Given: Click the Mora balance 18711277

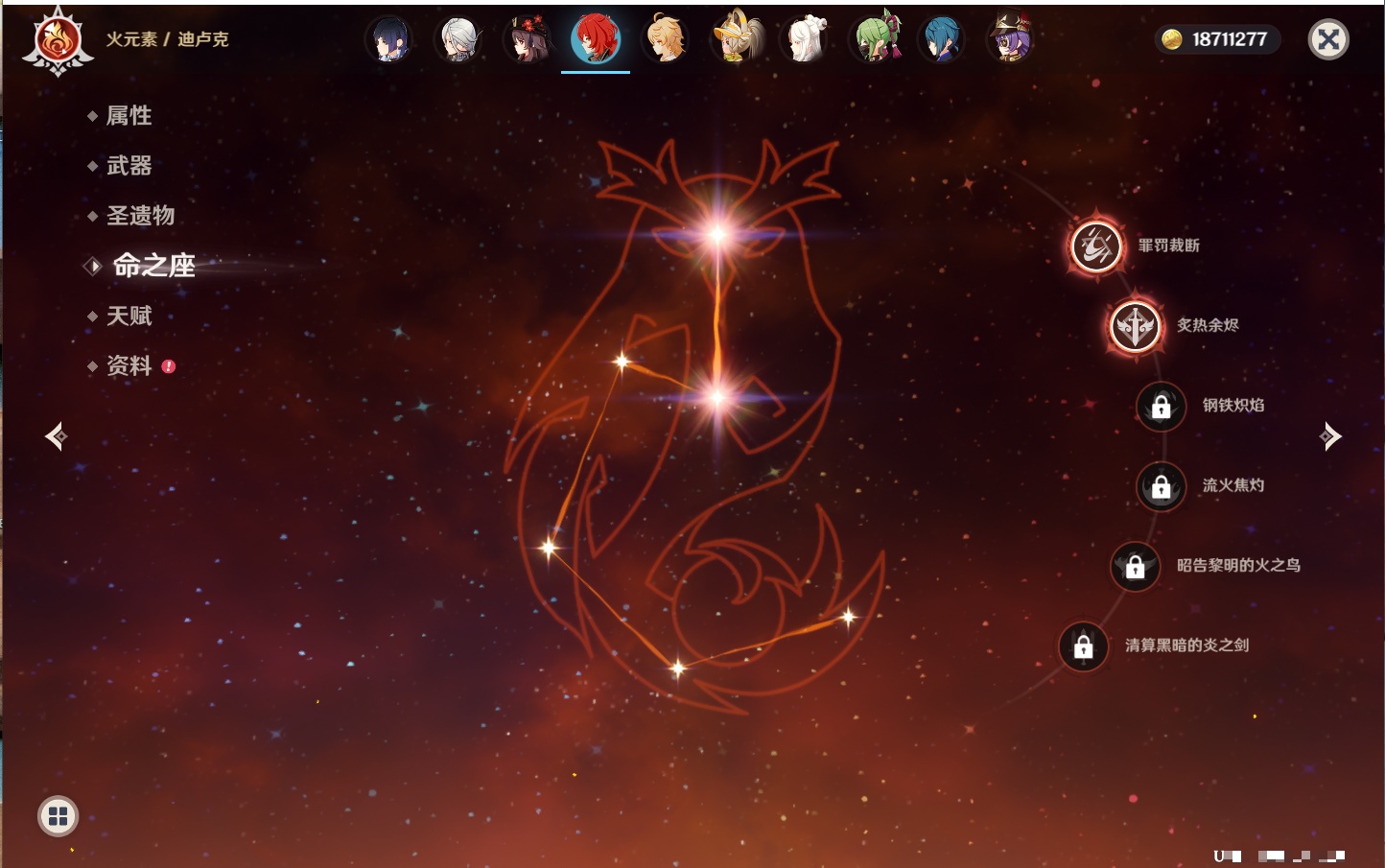Looking at the screenshot, I should pyautogui.click(x=1230, y=39).
